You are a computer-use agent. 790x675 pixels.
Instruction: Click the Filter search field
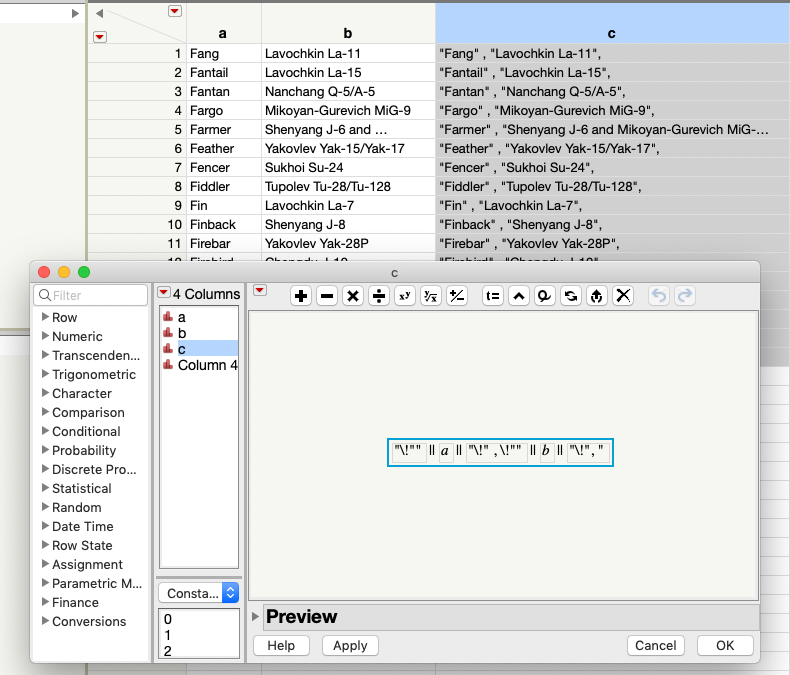coord(91,295)
